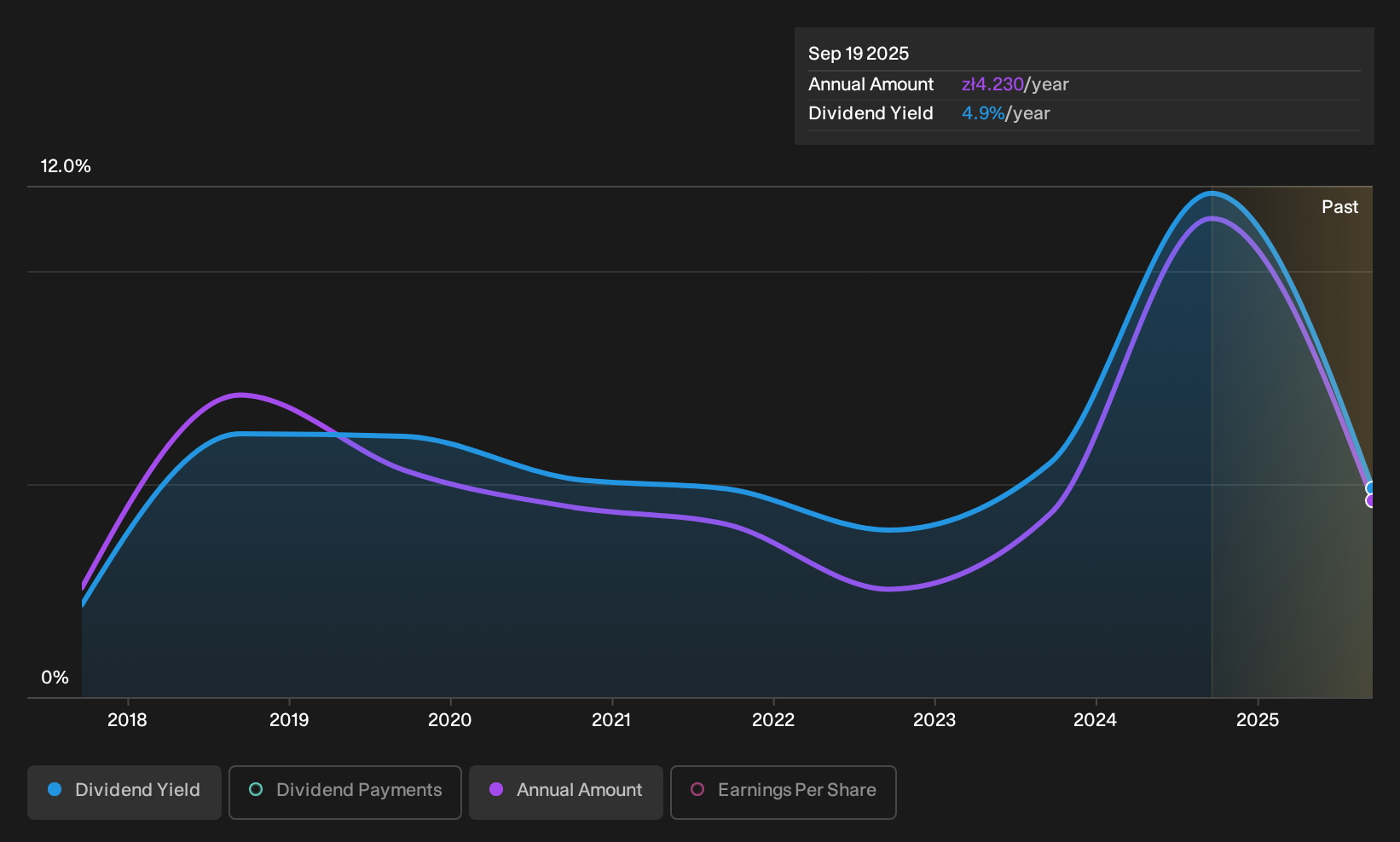
Task: Toggle the Annual Amount series
Action: (566, 793)
